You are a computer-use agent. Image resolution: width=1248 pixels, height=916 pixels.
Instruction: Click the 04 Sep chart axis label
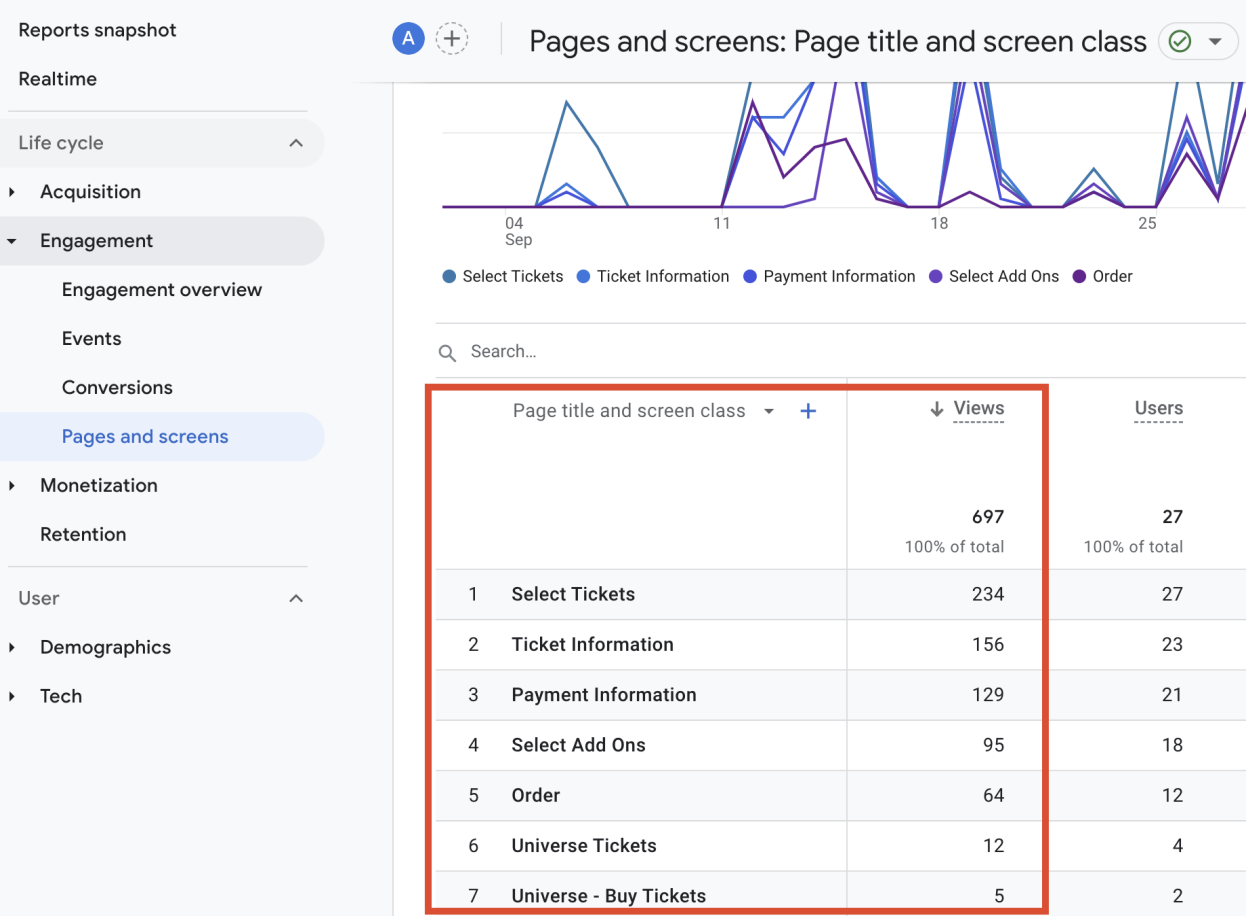[518, 231]
